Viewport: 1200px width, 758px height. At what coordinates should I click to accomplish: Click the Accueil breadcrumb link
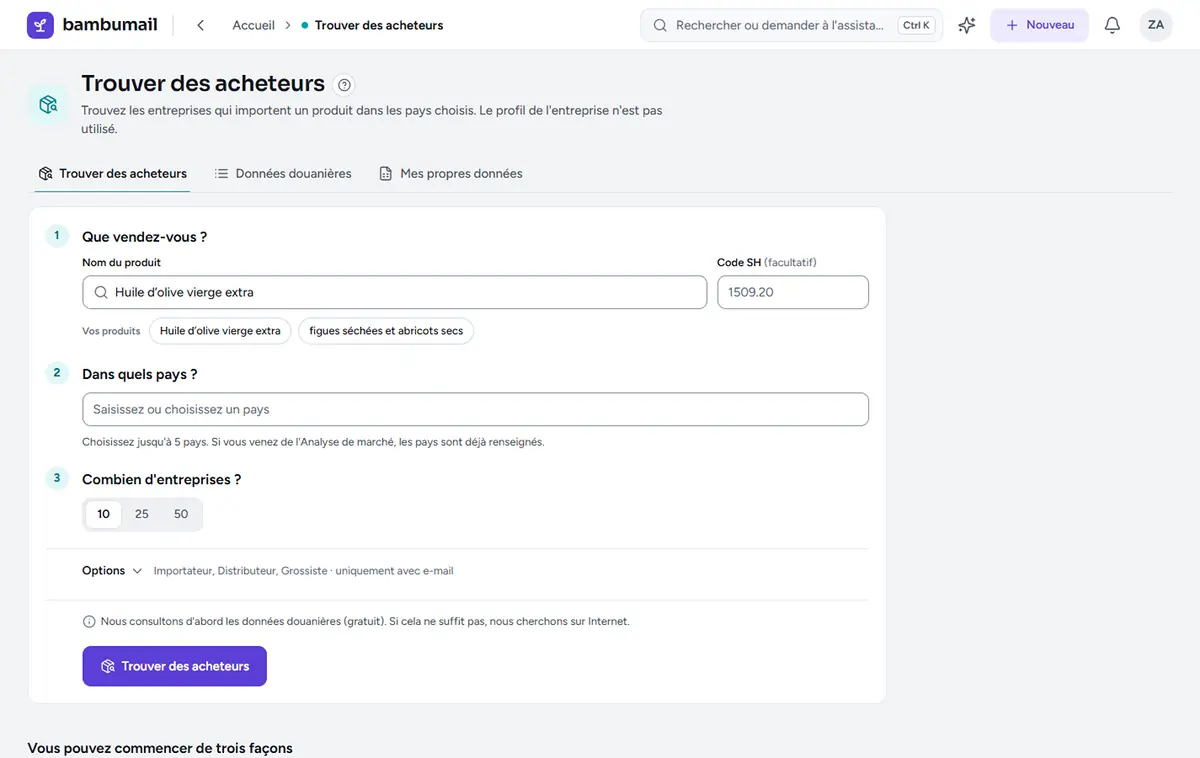click(253, 25)
